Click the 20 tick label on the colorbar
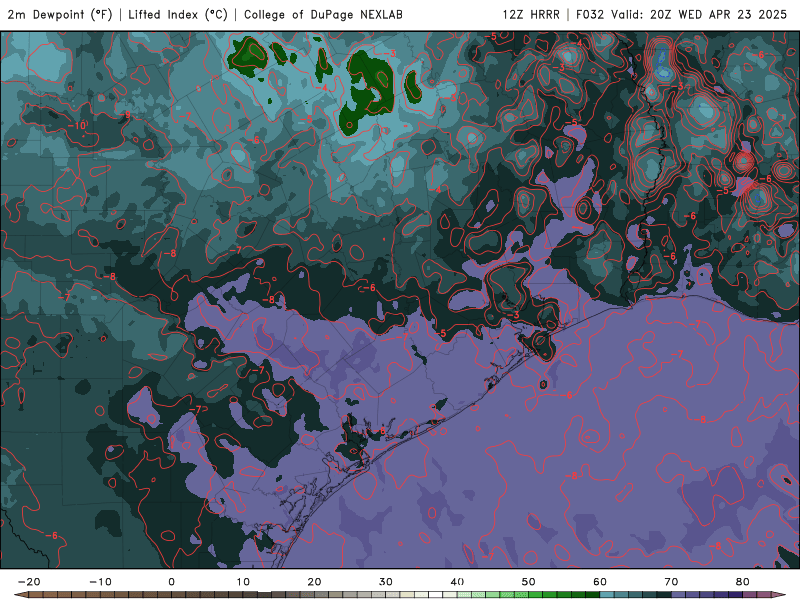The width and height of the screenshot is (800, 600). [314, 582]
